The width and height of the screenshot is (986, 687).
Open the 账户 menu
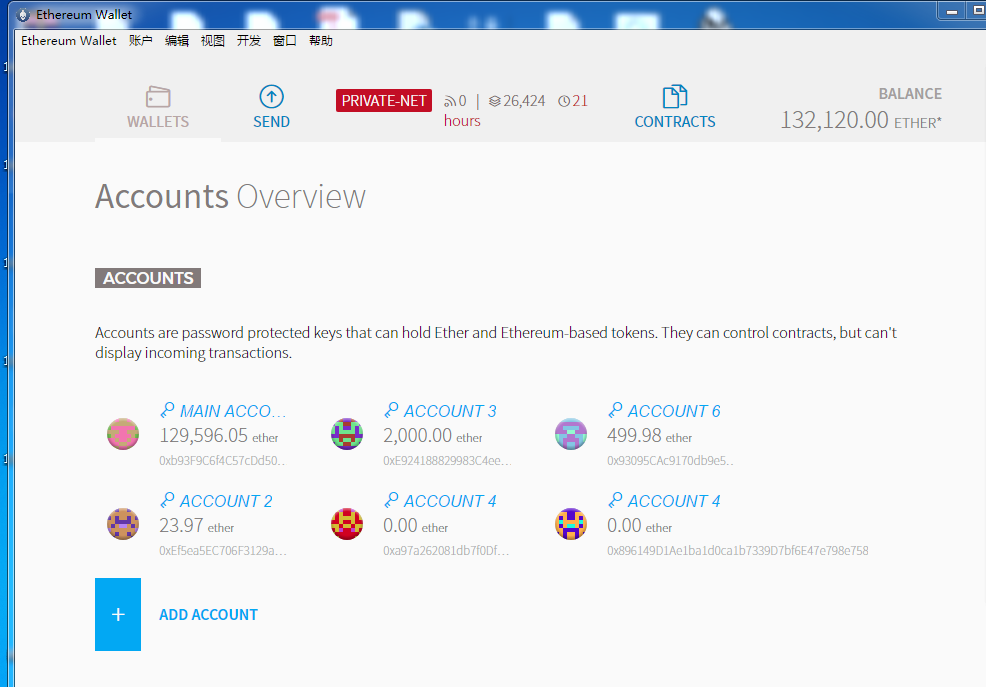[x=141, y=41]
